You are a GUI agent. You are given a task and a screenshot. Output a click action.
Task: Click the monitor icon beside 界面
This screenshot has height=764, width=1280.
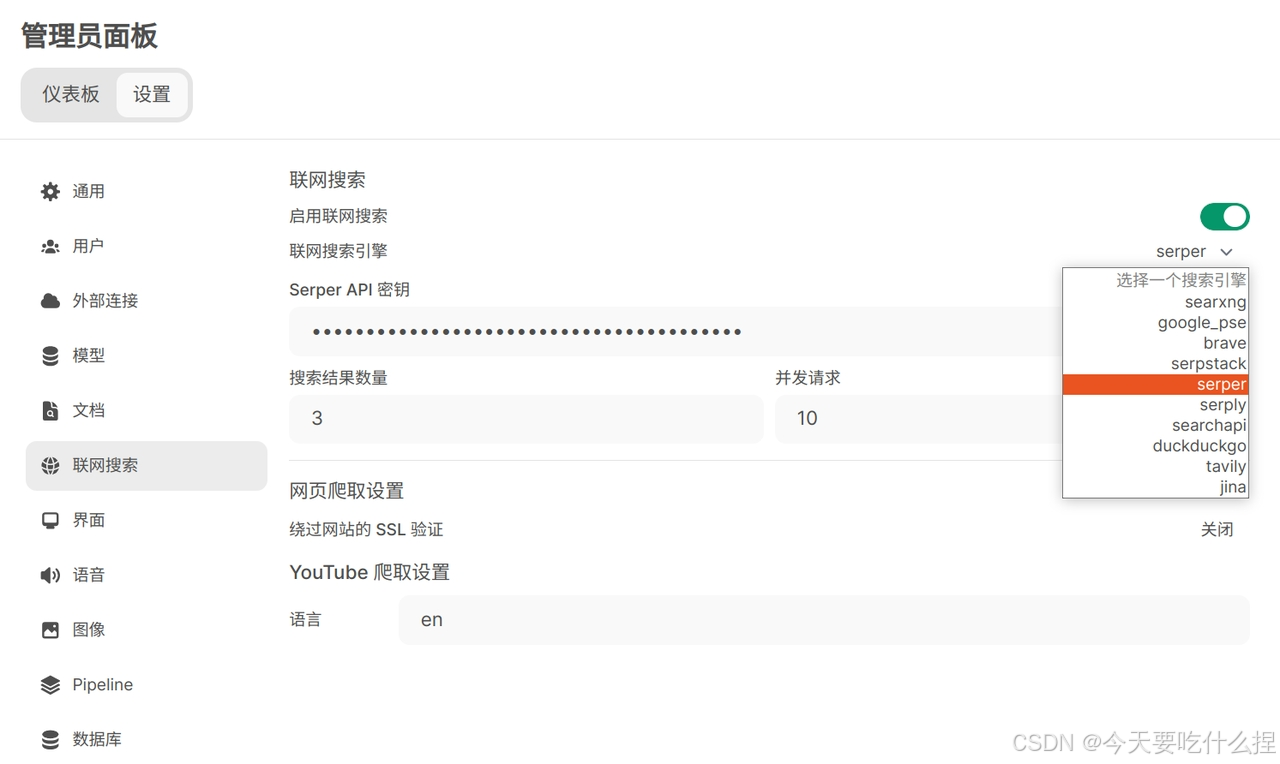tap(50, 520)
